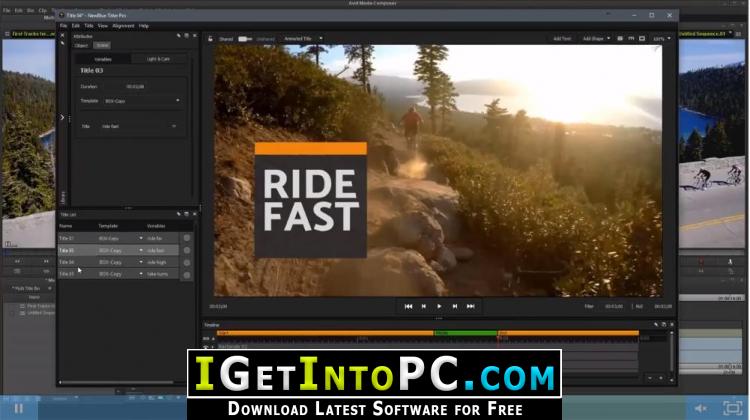Float the Attributes panel window

click(x=187, y=36)
